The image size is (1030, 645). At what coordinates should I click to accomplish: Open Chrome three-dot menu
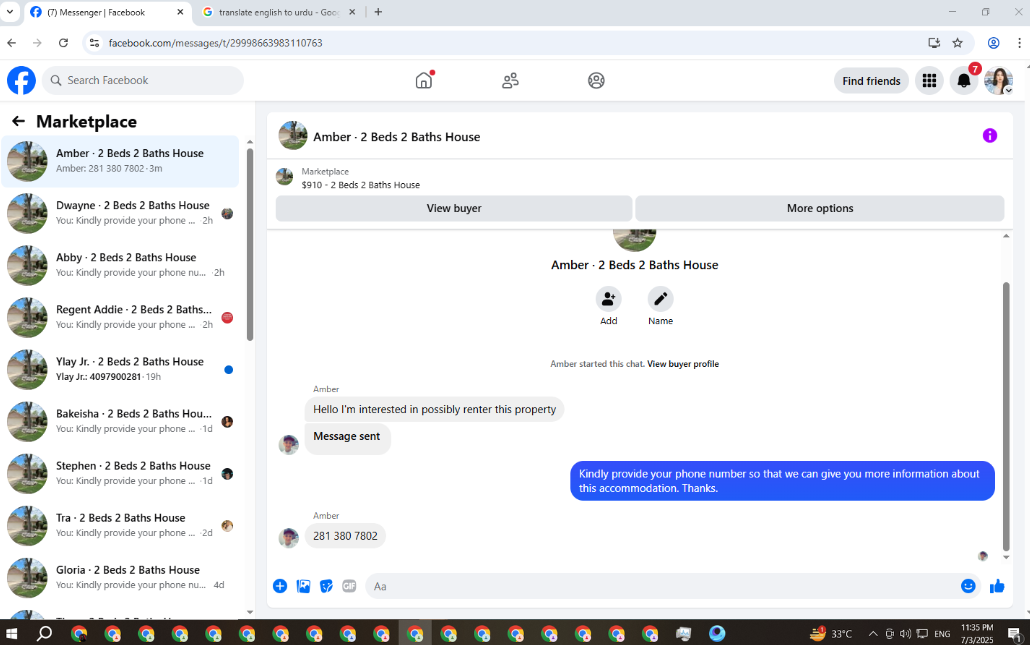coord(1019,43)
